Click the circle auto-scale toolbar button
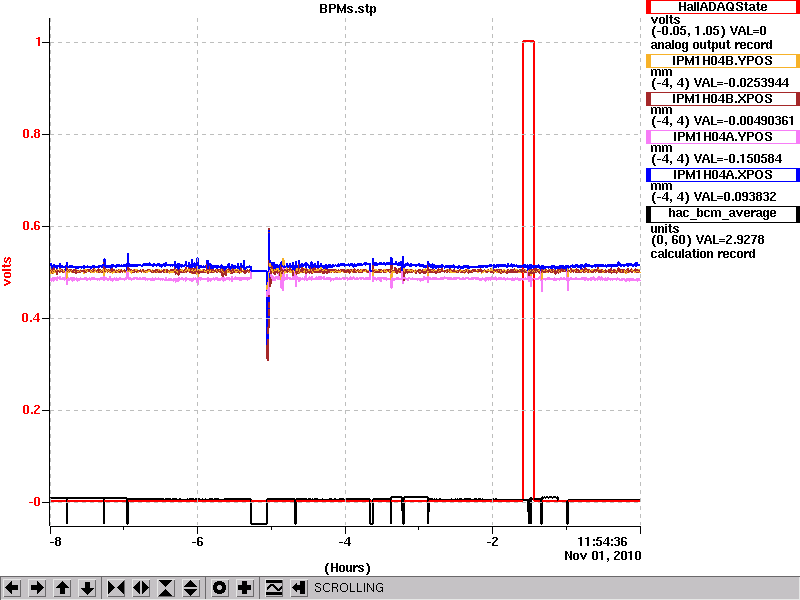800x600 pixels. click(x=219, y=588)
